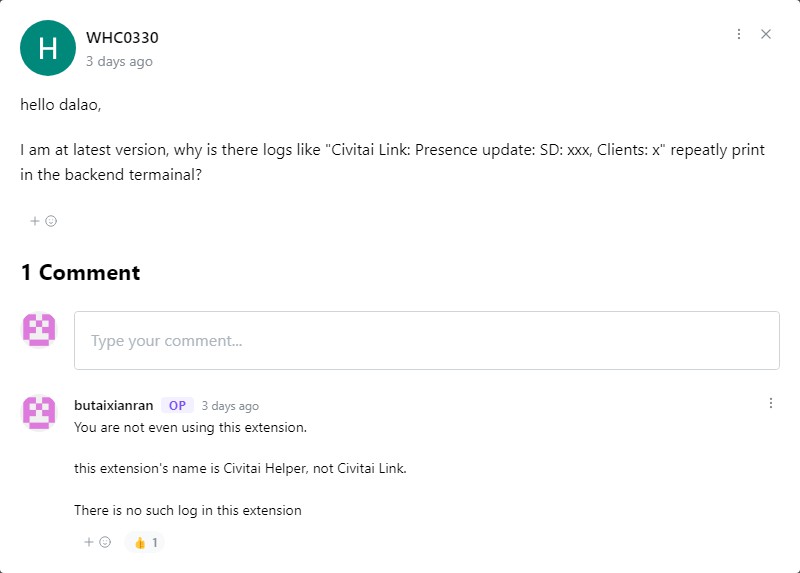This screenshot has width=800, height=573.
Task: Click butaixianran's pixel avatar on the comment
Action: click(39, 412)
